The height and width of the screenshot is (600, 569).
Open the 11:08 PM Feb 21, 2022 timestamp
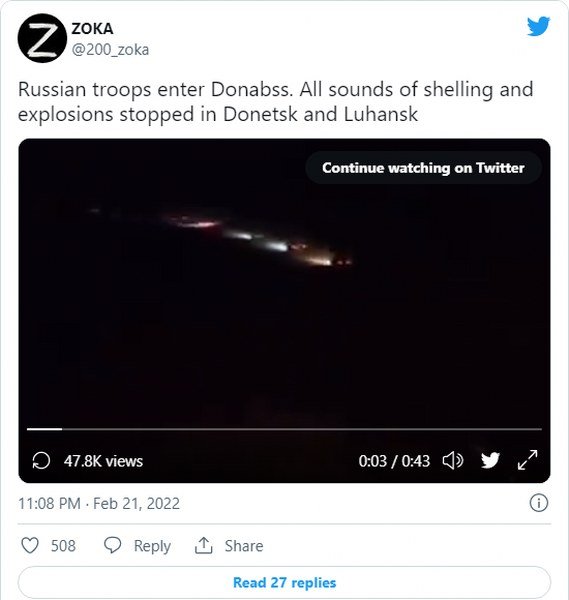99,504
